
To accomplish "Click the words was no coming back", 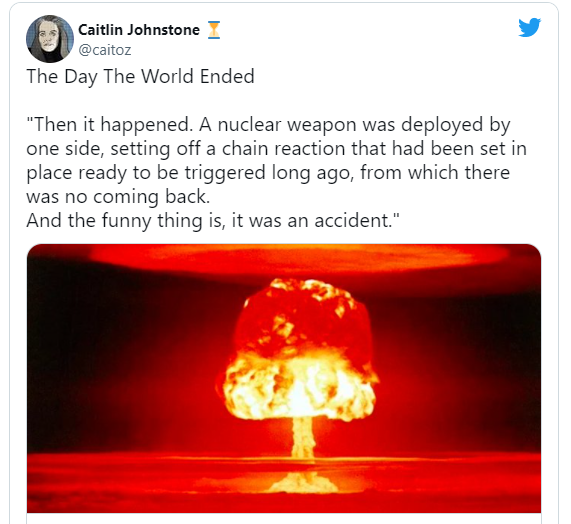I will [x=118, y=197].
